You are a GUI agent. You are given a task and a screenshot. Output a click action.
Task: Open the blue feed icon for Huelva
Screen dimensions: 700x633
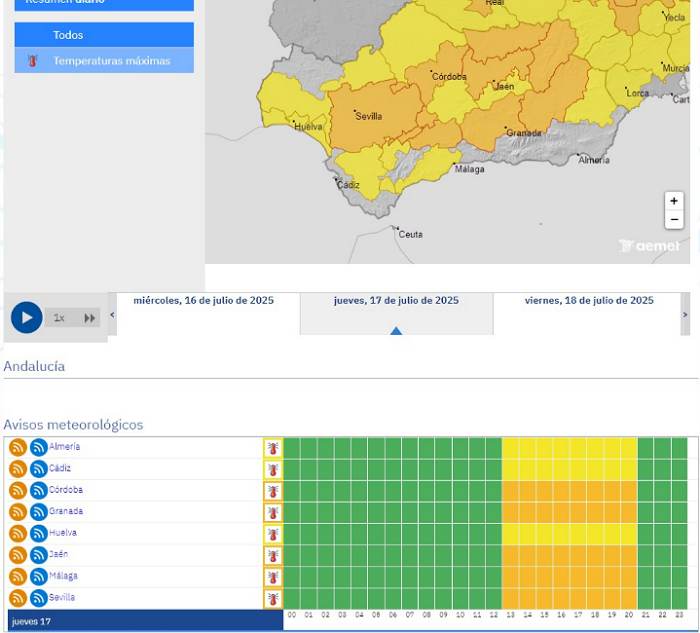(x=39, y=534)
